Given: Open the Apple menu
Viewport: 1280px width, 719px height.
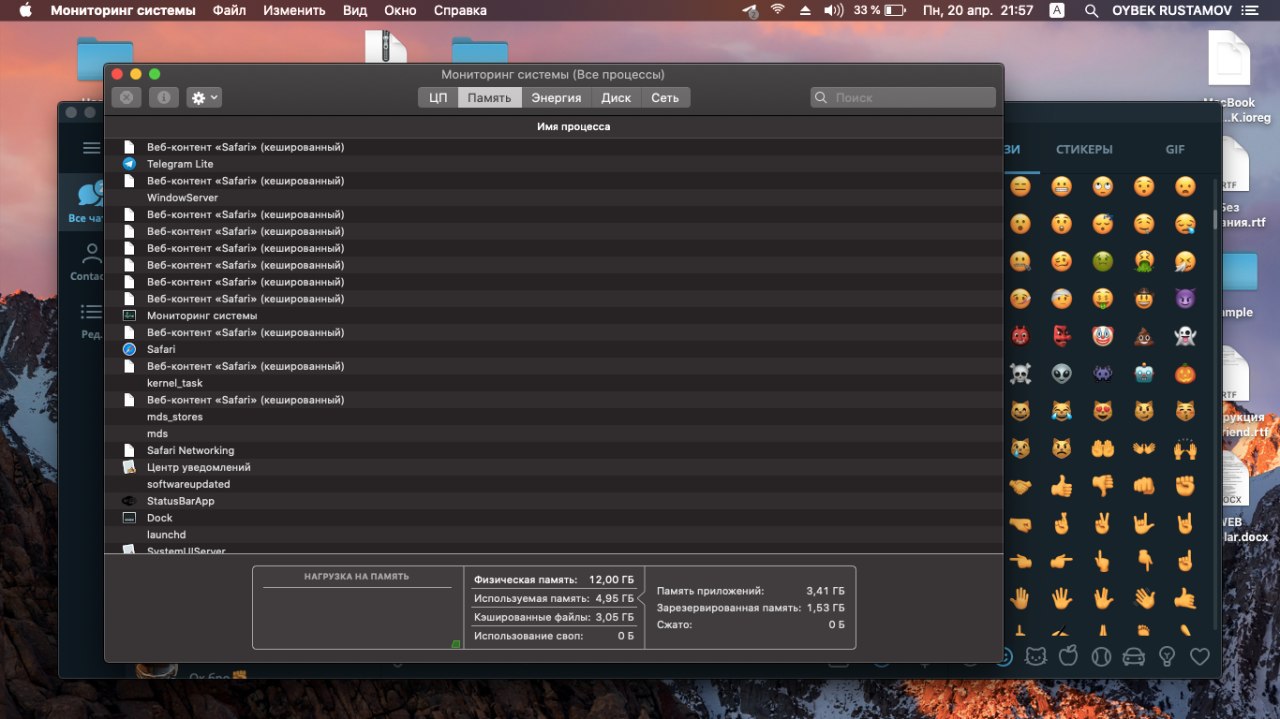Looking at the screenshot, I should point(25,11).
